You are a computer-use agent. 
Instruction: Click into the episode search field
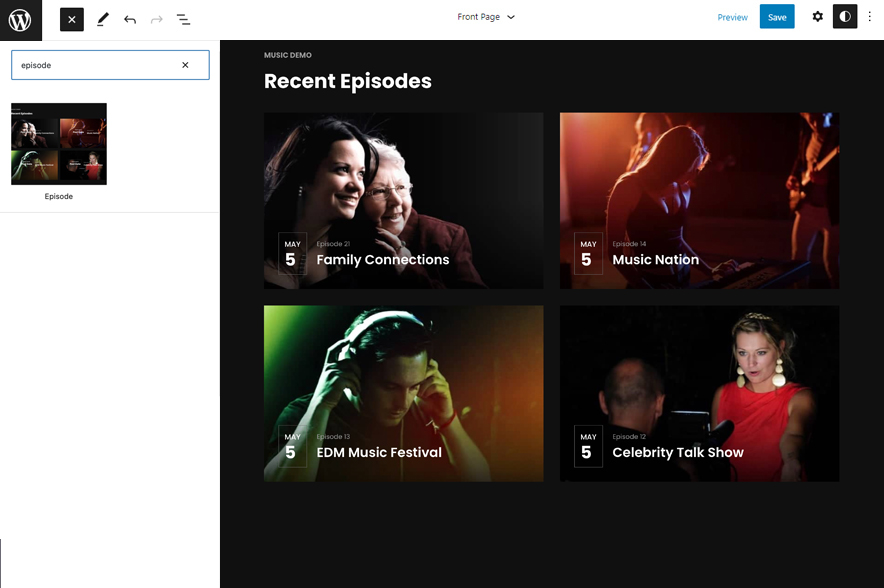click(95, 65)
